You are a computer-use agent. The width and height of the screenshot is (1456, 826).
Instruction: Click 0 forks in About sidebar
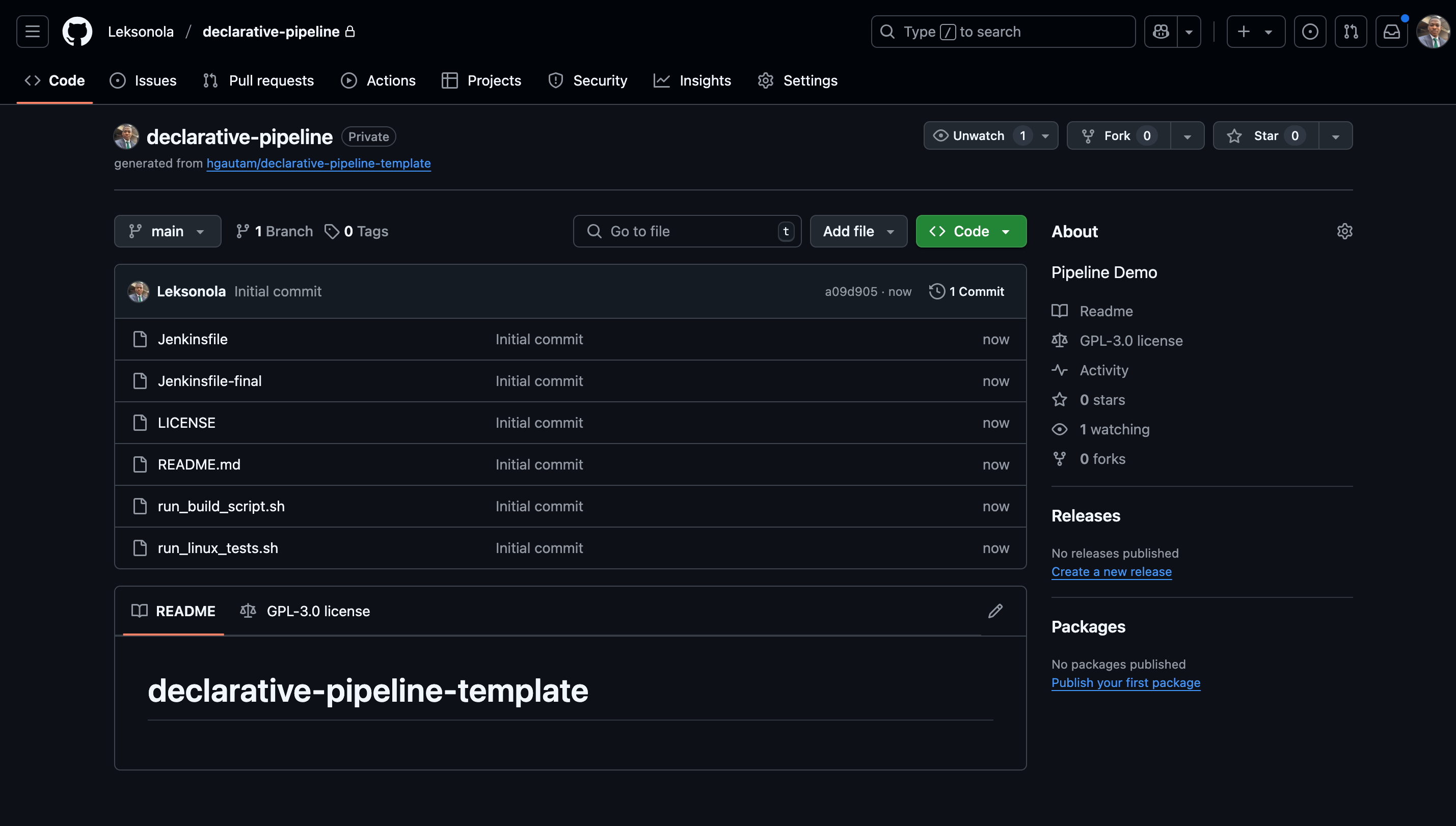click(x=1088, y=459)
